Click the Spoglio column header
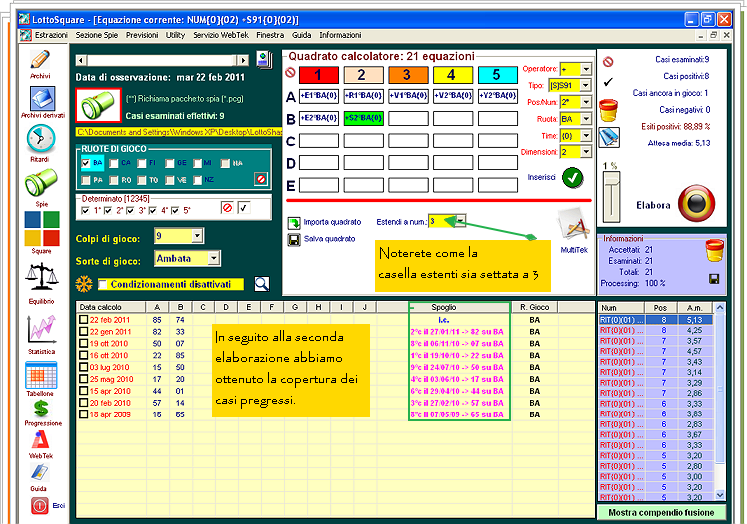Viewport: 747px width, 524px height. (444, 307)
